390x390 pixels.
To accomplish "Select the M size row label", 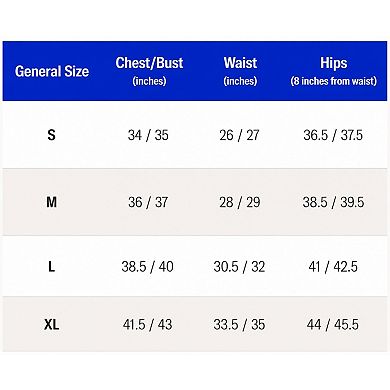I will pyautogui.click(x=51, y=202).
